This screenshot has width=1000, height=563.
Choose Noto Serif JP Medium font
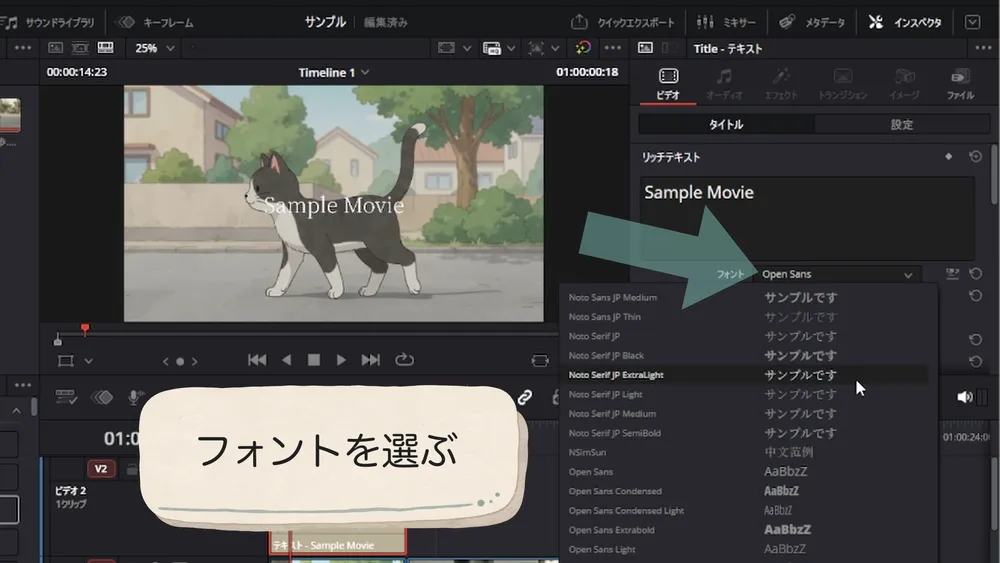click(x=743, y=414)
